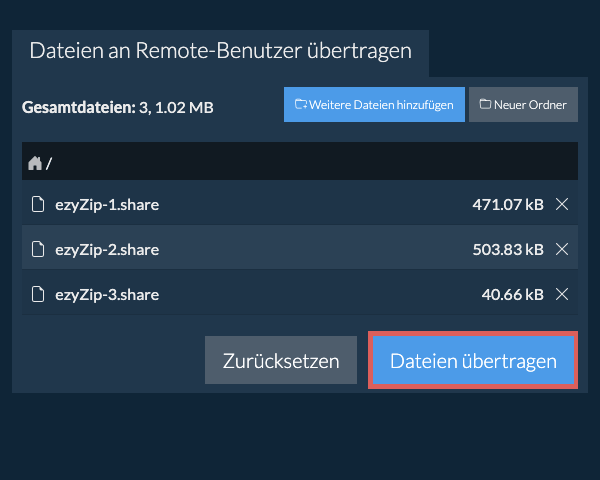Click the root slash in the path bar
The height and width of the screenshot is (480, 600).
(49, 163)
